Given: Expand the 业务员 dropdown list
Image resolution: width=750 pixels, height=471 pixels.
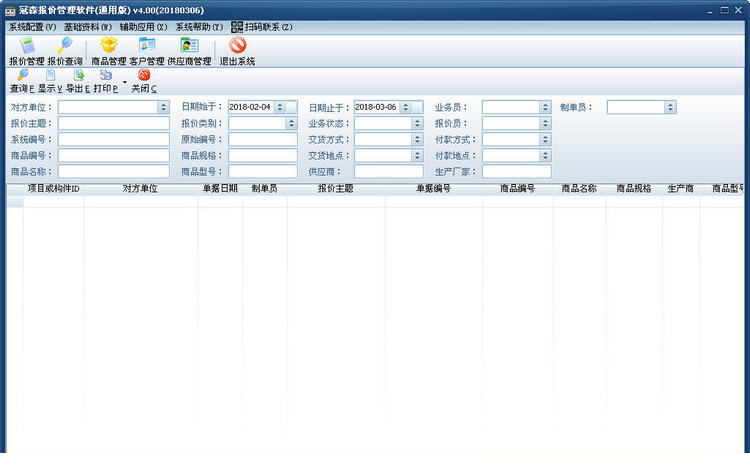Looking at the screenshot, I should pyautogui.click(x=545, y=107).
